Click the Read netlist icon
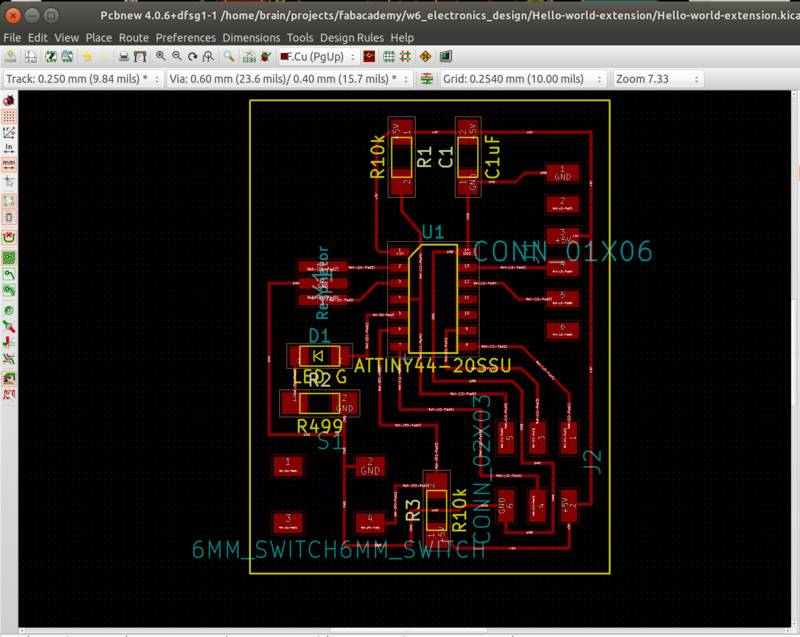800x637 pixels. pos(247,57)
